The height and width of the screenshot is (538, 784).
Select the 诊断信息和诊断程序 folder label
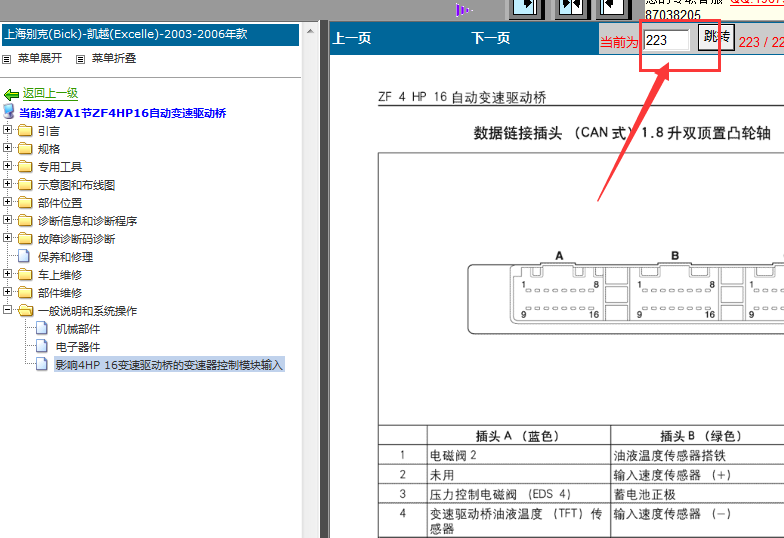(88, 222)
